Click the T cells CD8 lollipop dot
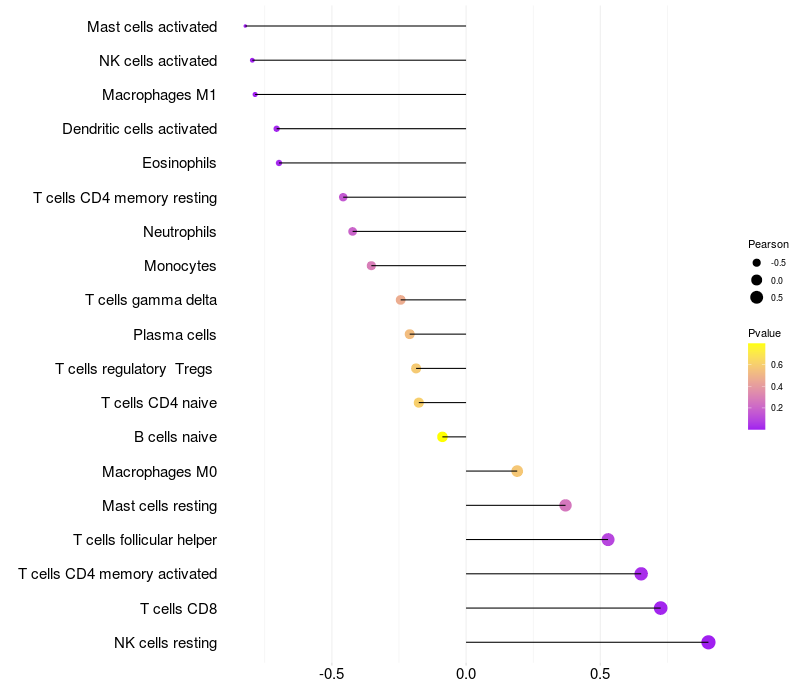800x700 pixels. click(x=660, y=608)
